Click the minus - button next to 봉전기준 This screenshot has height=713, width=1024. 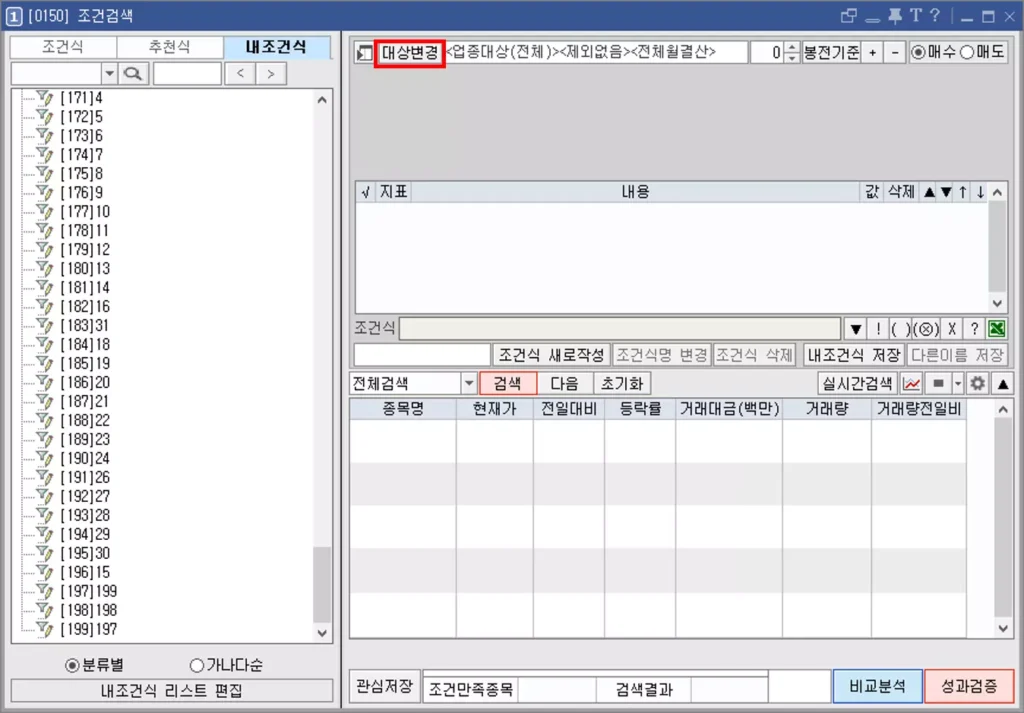pyautogui.click(x=895, y=53)
